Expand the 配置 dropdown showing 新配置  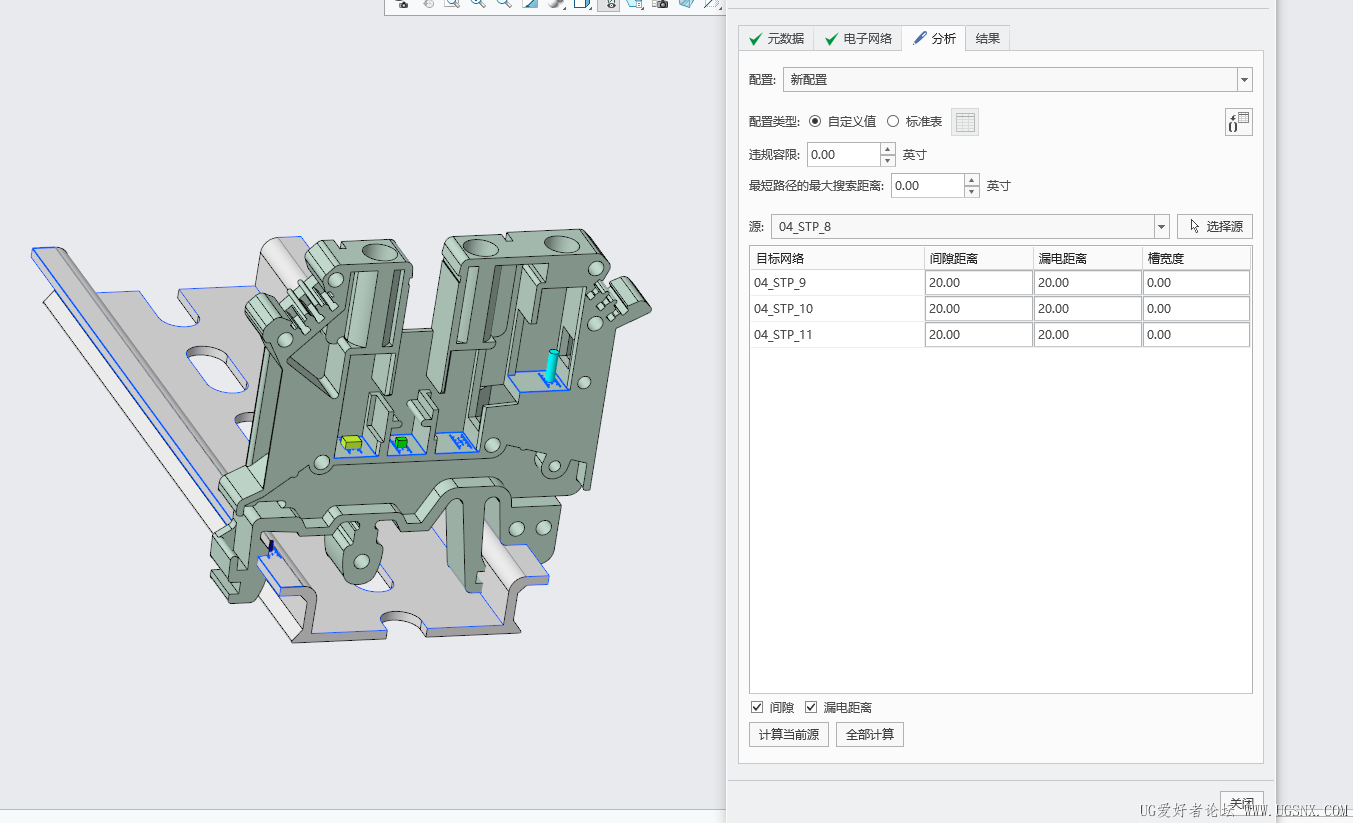tap(1245, 80)
